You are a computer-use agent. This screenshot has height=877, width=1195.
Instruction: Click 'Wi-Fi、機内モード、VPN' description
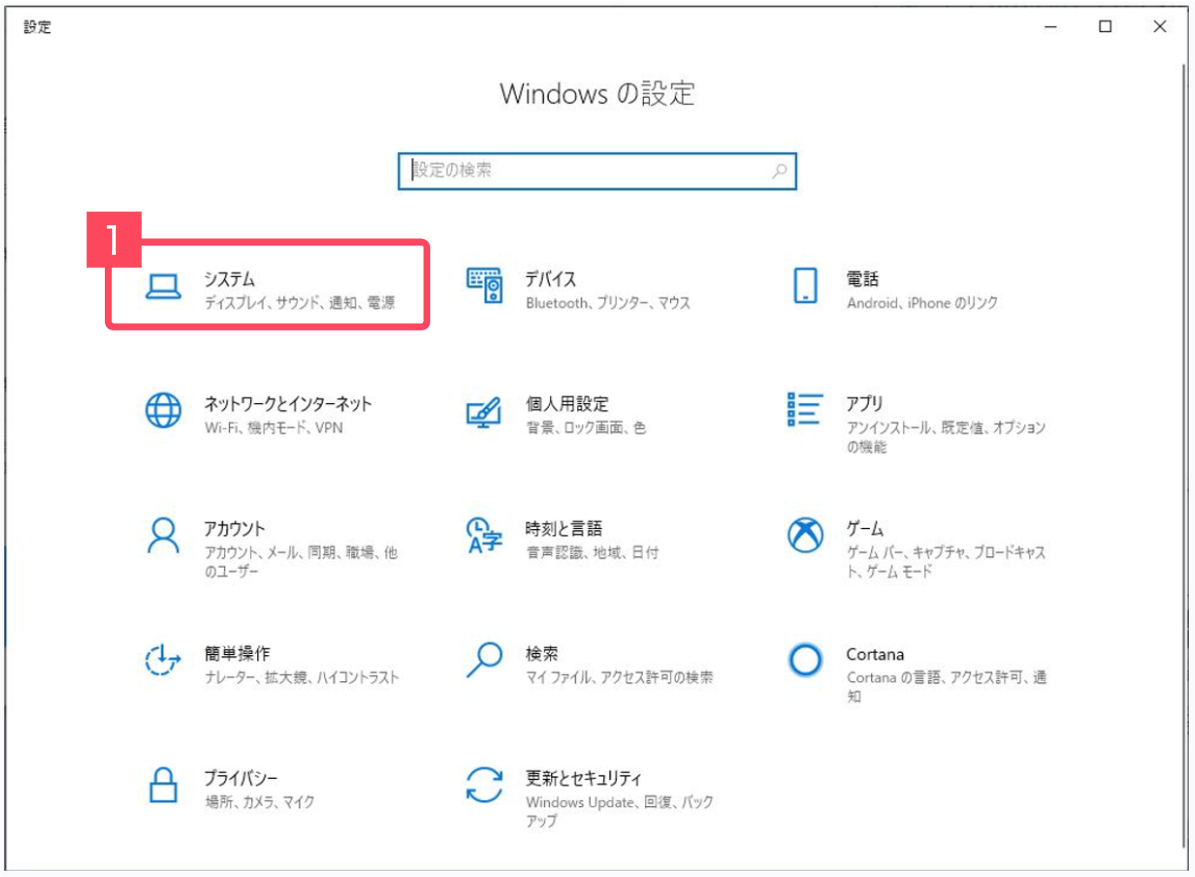[x=274, y=427]
